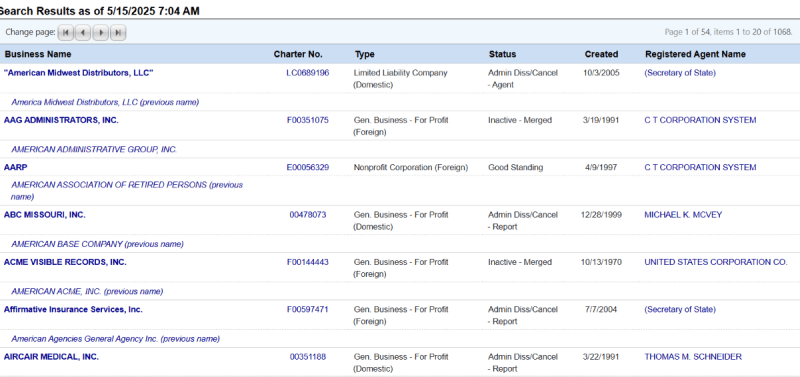
Task: Advance to the next results page
Action: 101,33
